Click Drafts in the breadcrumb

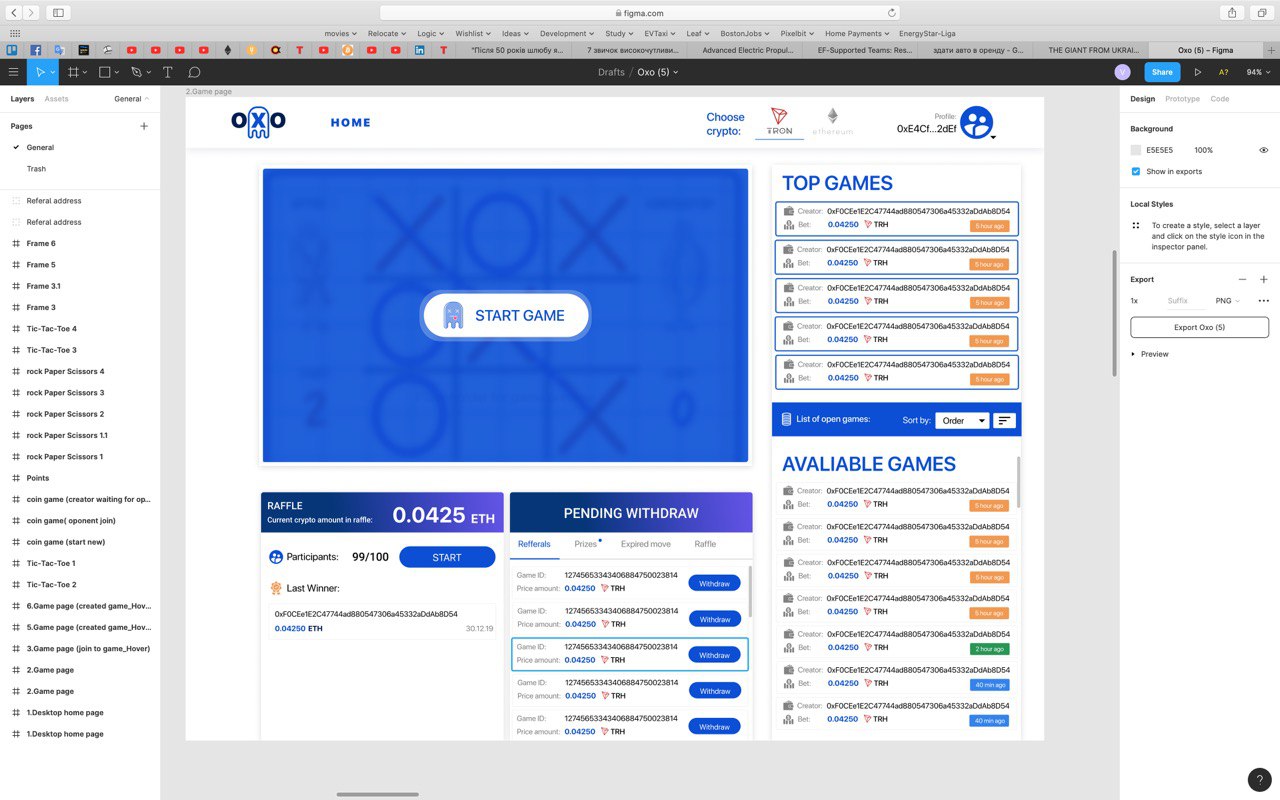[611, 72]
